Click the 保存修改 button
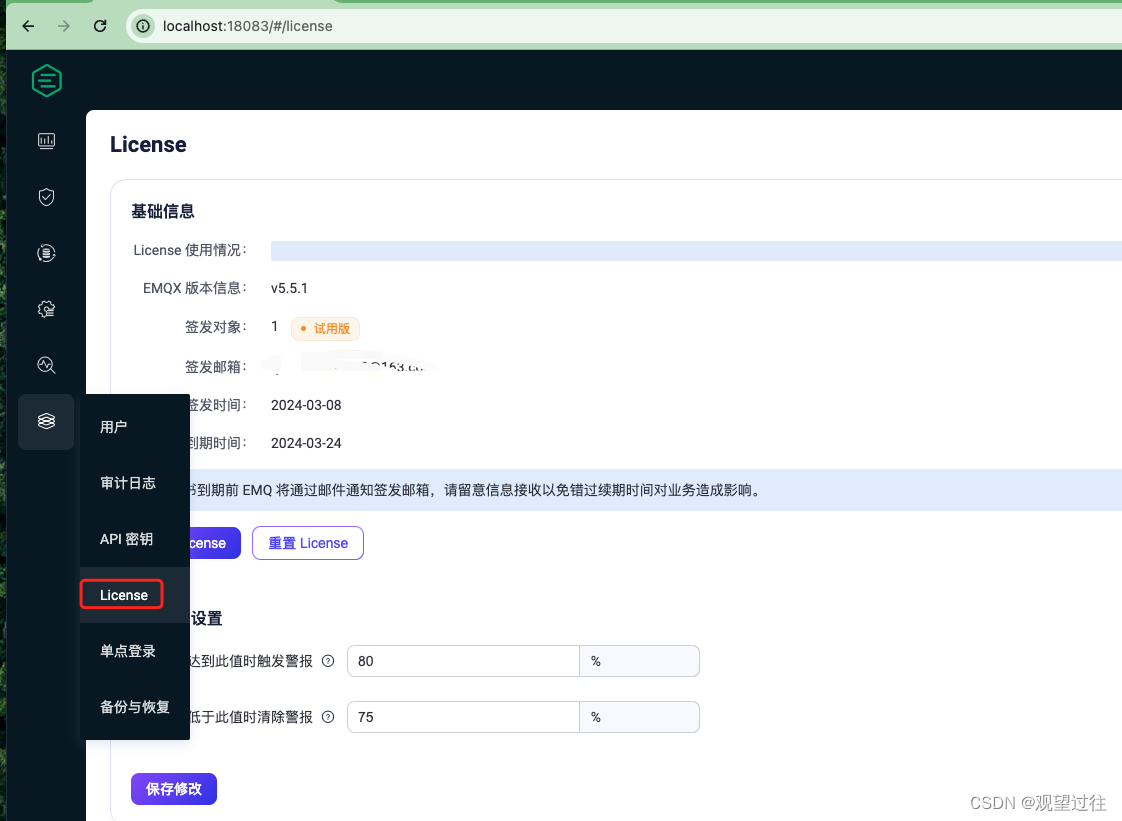Image resolution: width=1122 pixels, height=821 pixels. [x=174, y=789]
